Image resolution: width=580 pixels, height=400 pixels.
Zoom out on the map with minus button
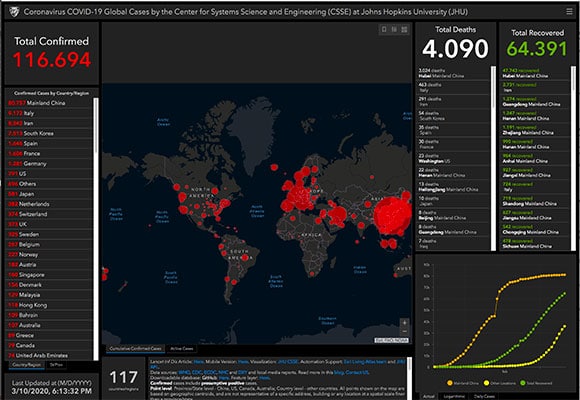coord(404,331)
